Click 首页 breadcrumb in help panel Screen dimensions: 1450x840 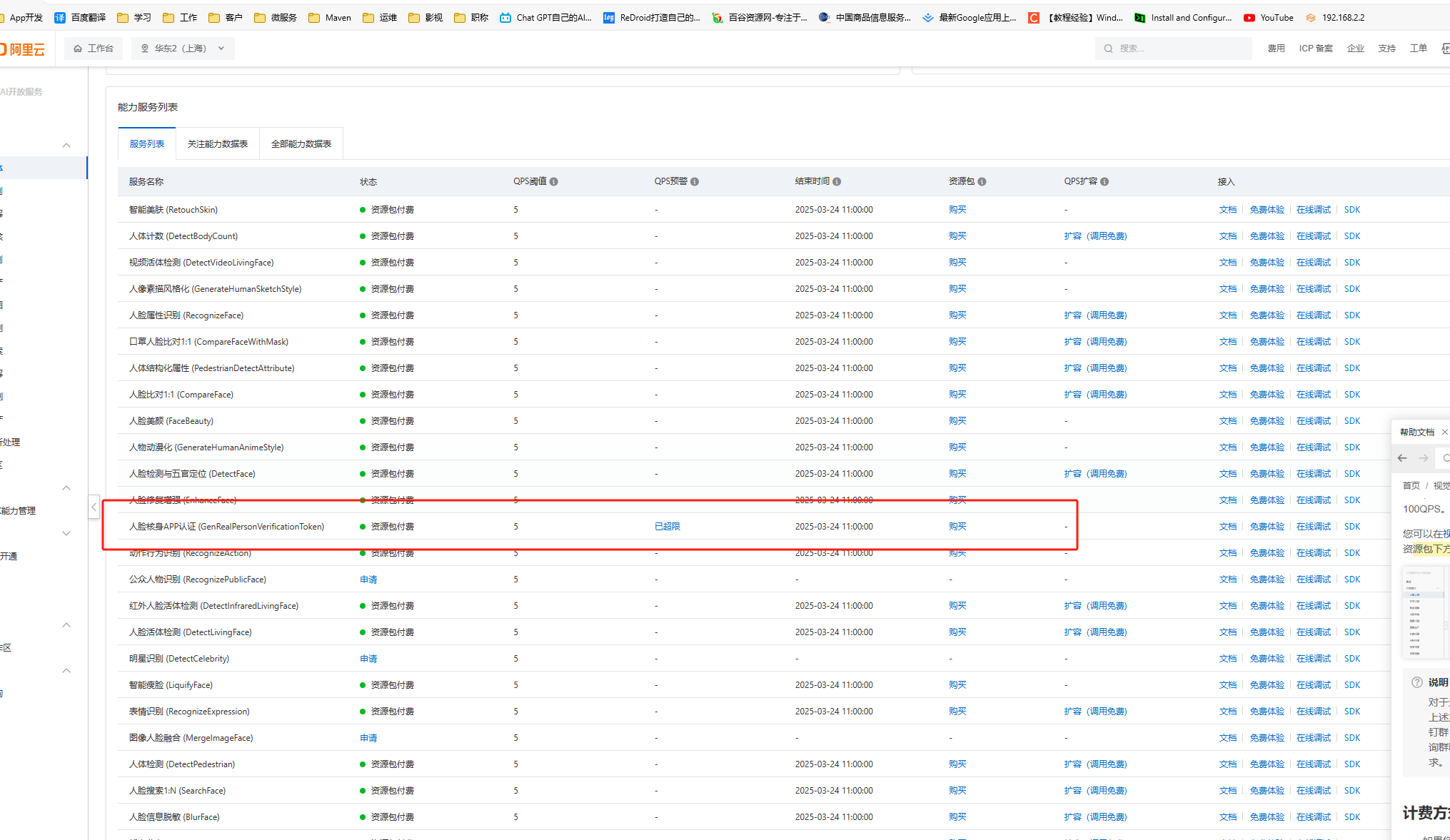tap(1411, 486)
